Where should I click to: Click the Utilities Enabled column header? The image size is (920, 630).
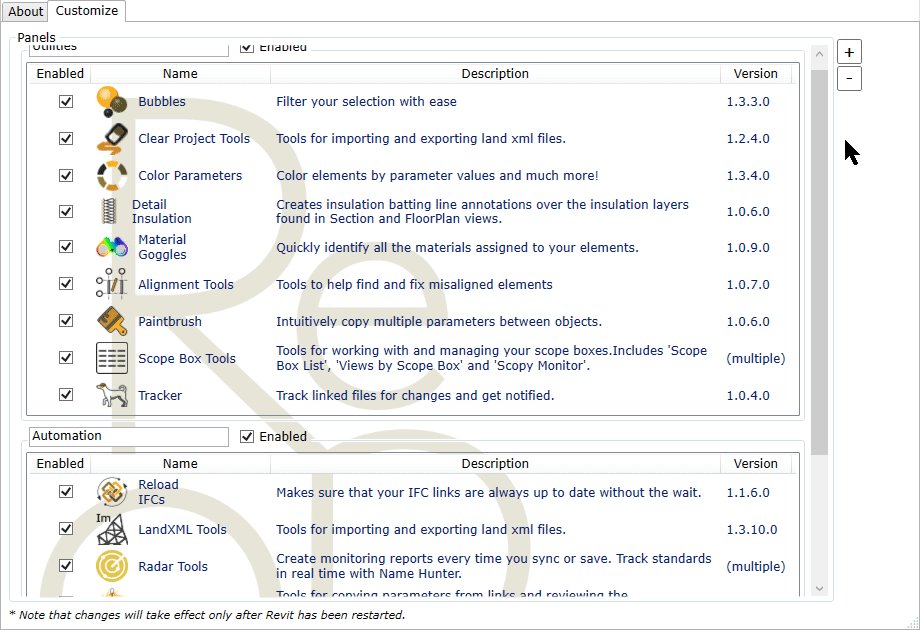pyautogui.click(x=60, y=73)
